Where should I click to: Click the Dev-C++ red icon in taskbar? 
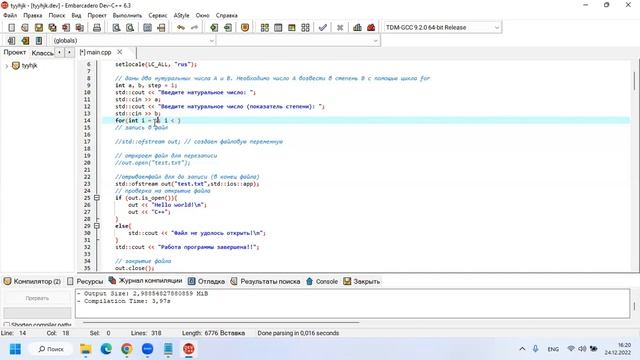pyautogui.click(x=189, y=349)
